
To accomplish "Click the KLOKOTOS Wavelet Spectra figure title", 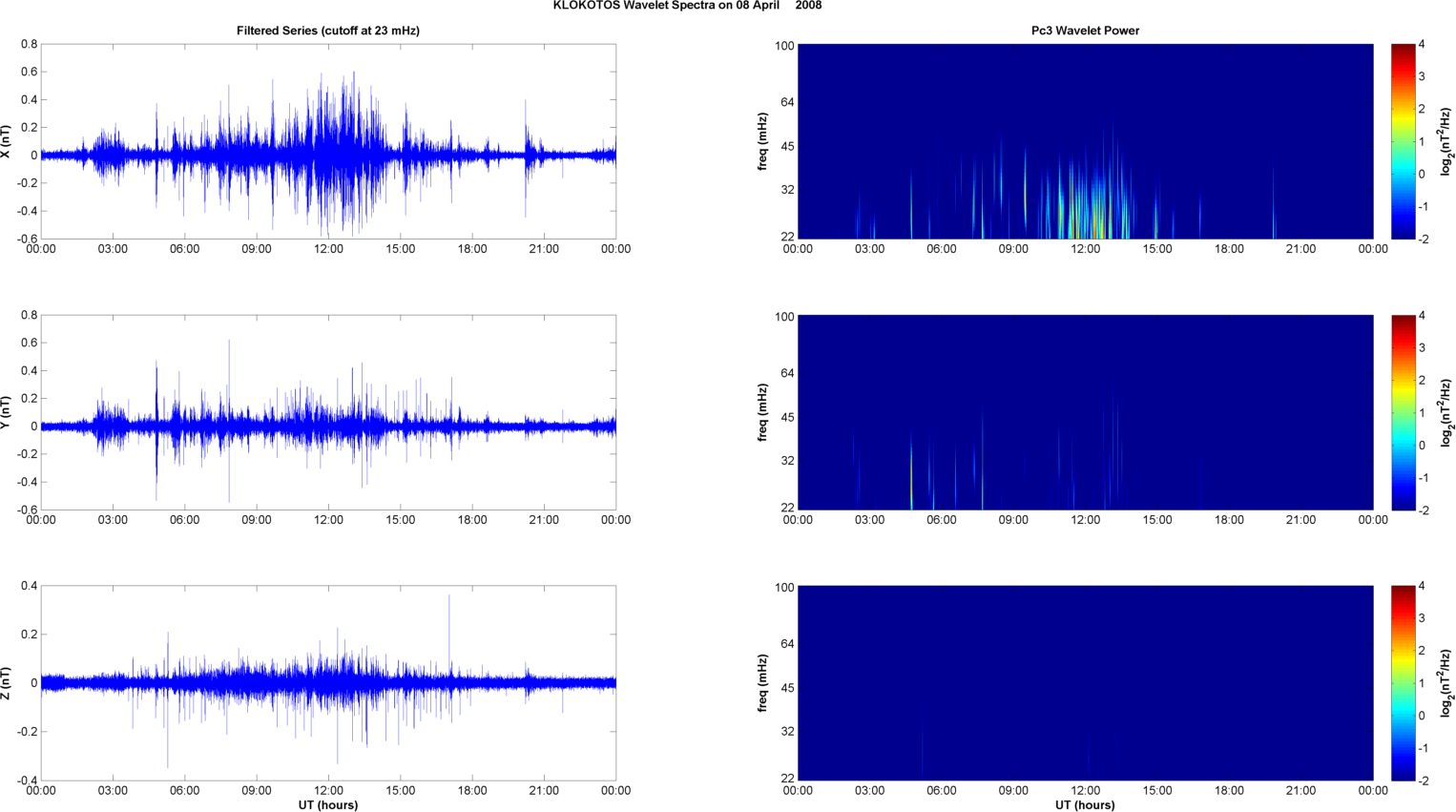I will pos(687,6).
